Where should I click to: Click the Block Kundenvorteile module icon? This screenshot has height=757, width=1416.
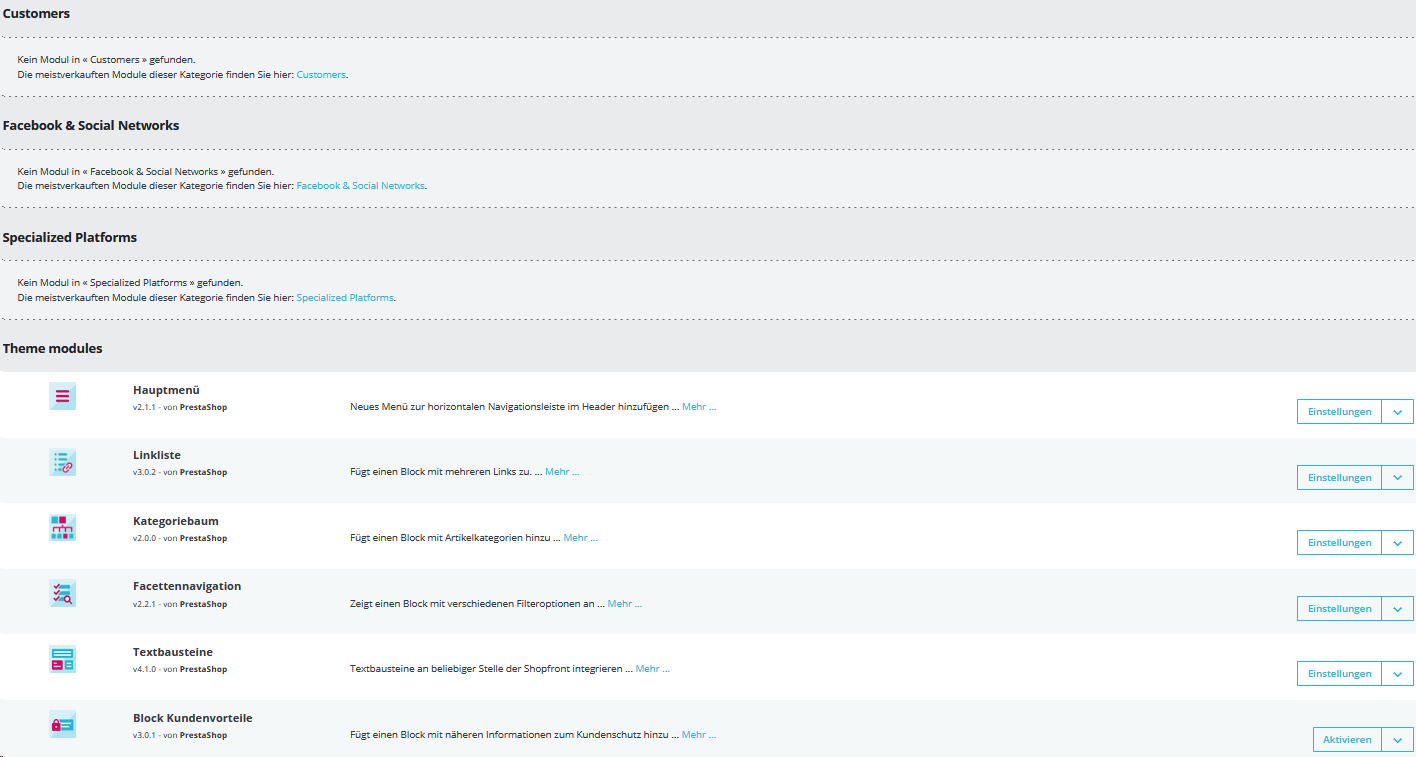point(62,724)
